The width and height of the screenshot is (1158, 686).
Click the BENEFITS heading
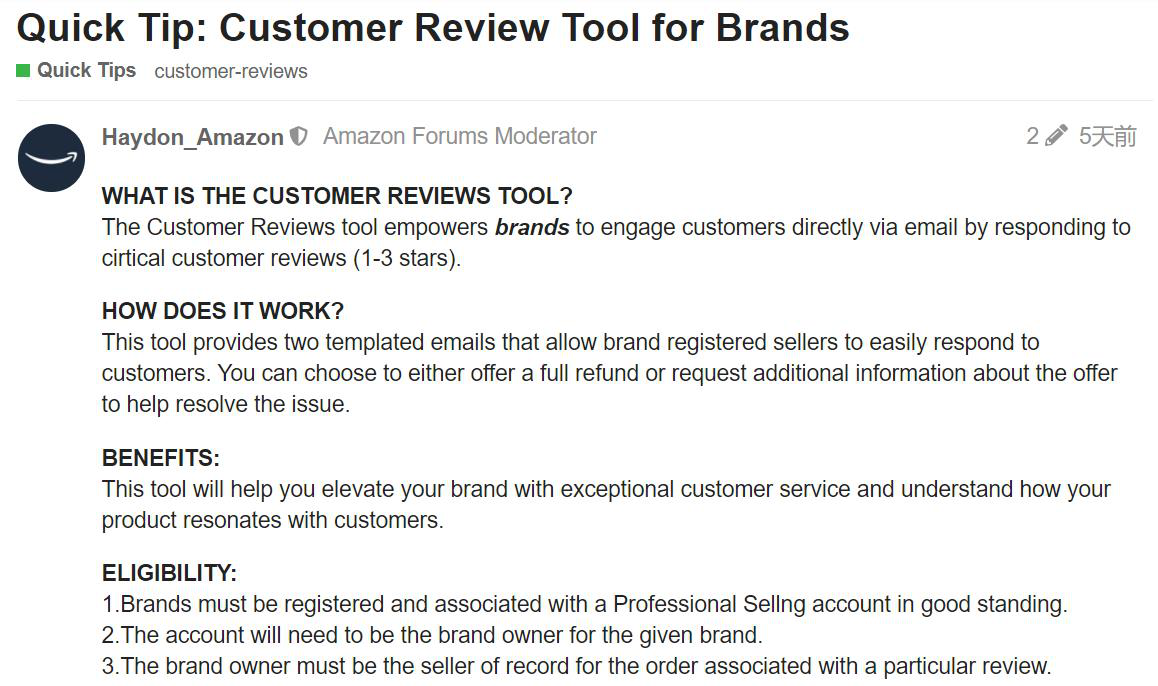pos(161,458)
